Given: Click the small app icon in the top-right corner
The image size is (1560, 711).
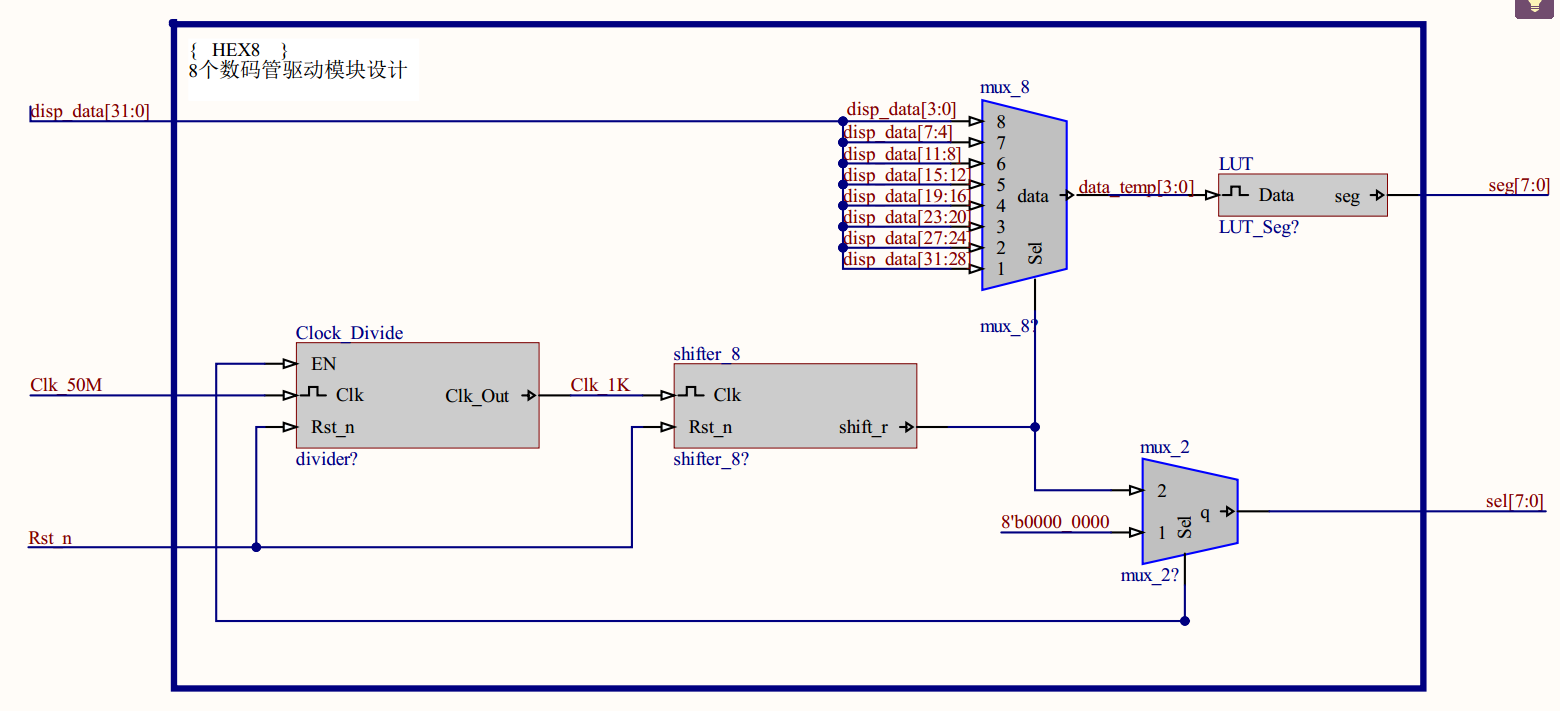Looking at the screenshot, I should pos(1533,7).
